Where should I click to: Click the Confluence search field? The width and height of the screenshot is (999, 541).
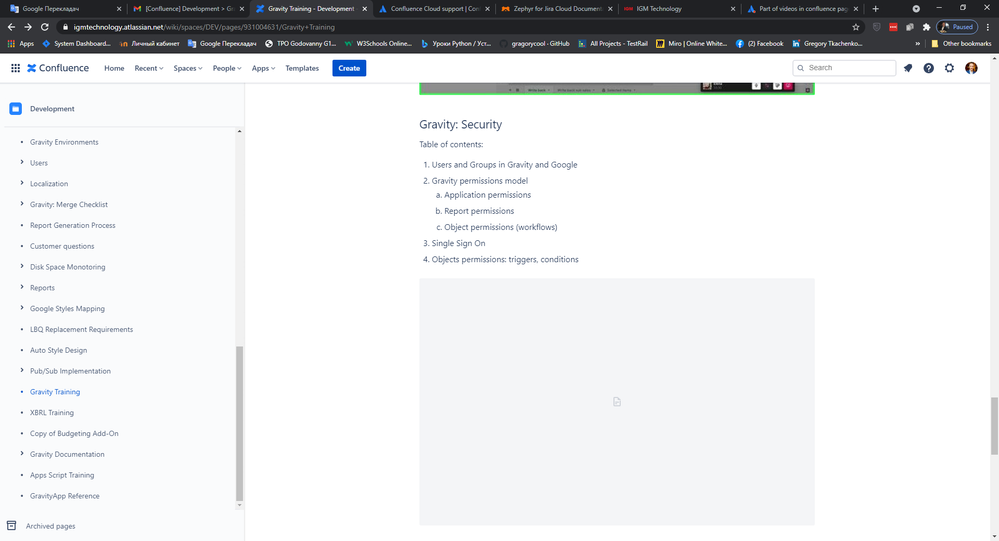[x=844, y=68]
